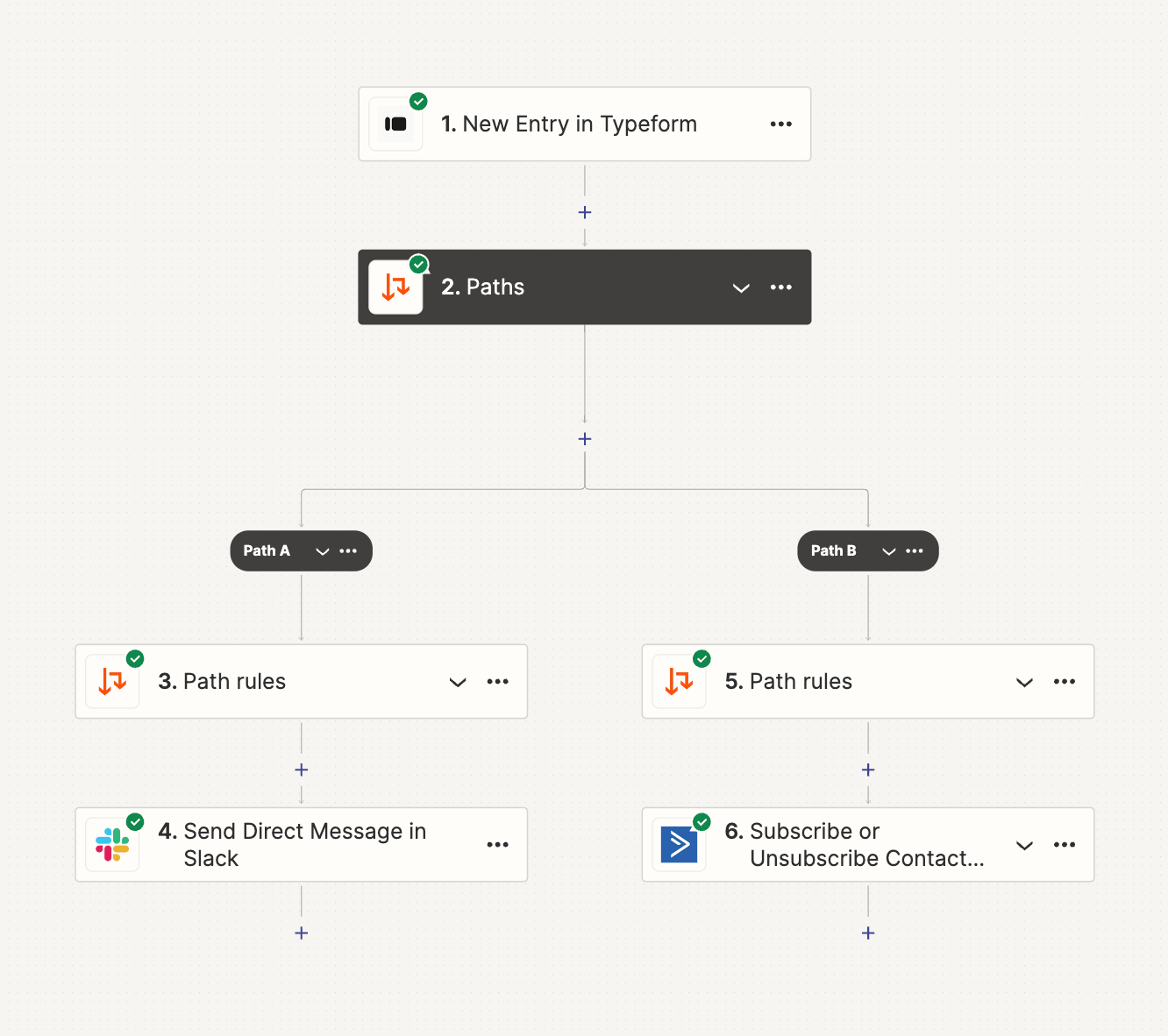Expand step 5 Path rules chevron

pos(1024,681)
